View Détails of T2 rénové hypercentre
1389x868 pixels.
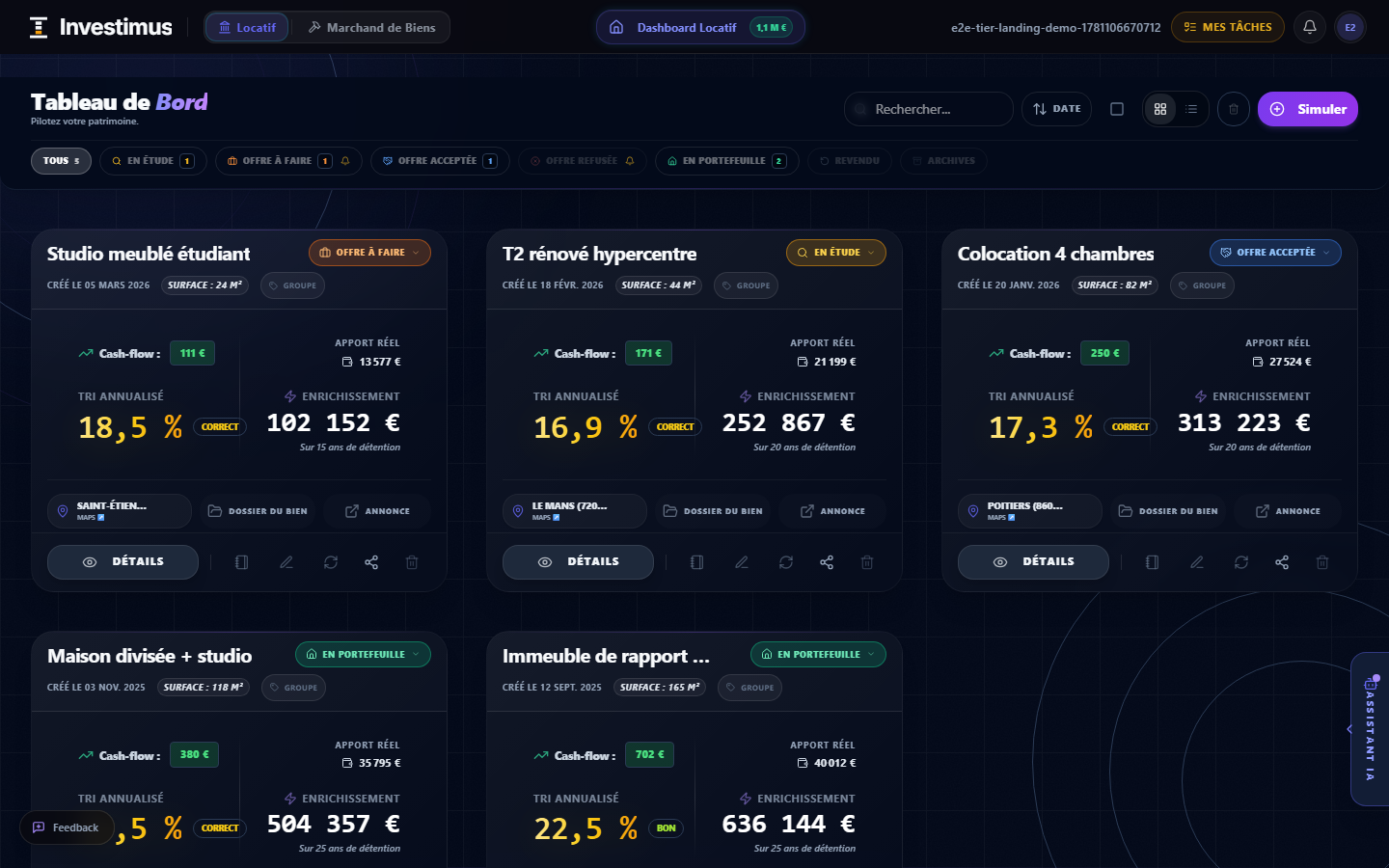tap(578, 562)
